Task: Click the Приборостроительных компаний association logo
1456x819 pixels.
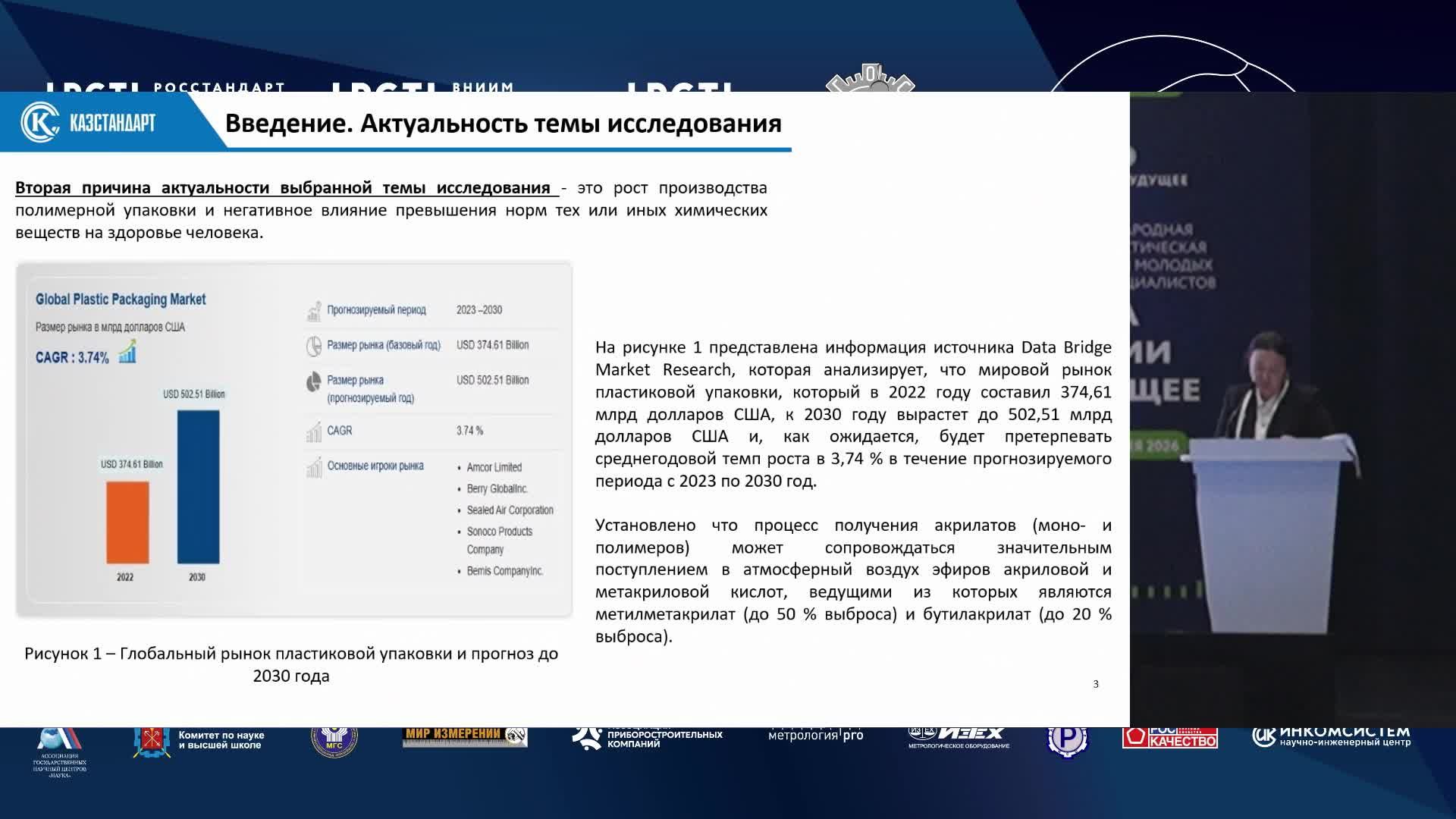Action: click(x=647, y=738)
